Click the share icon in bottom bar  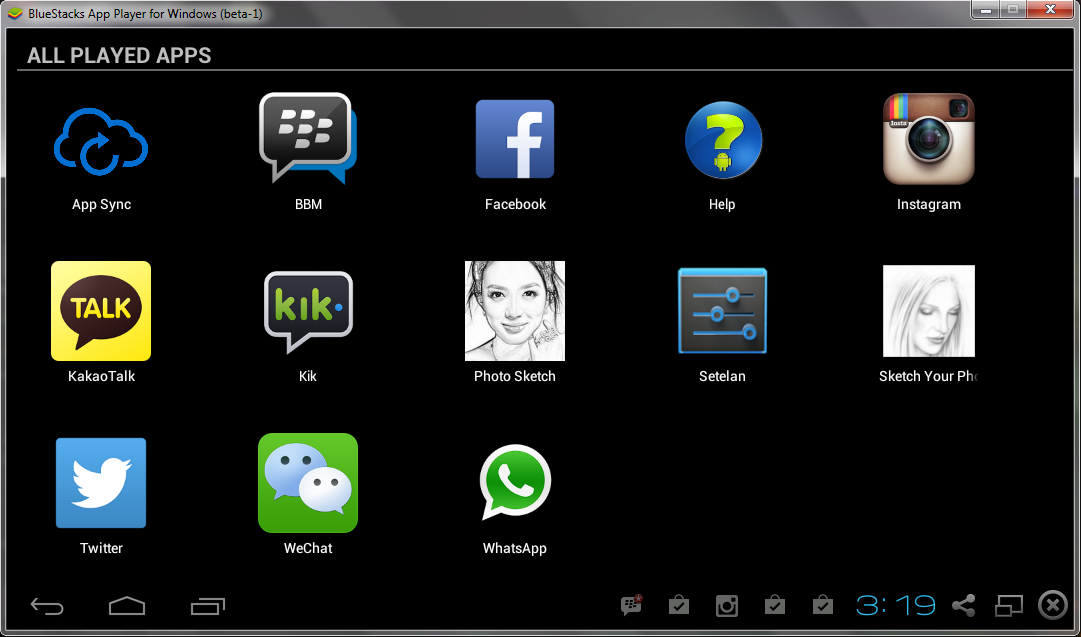click(963, 606)
